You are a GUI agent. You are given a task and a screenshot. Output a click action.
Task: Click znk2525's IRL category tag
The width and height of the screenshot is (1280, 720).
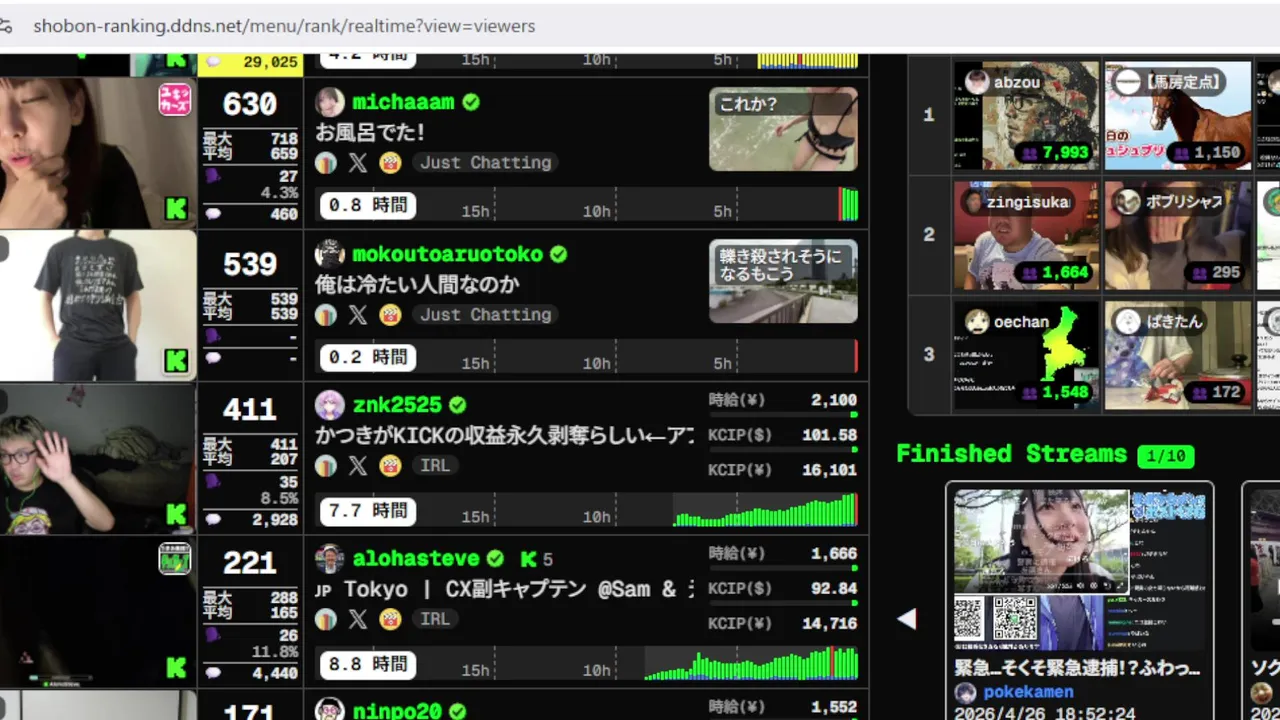click(435, 465)
